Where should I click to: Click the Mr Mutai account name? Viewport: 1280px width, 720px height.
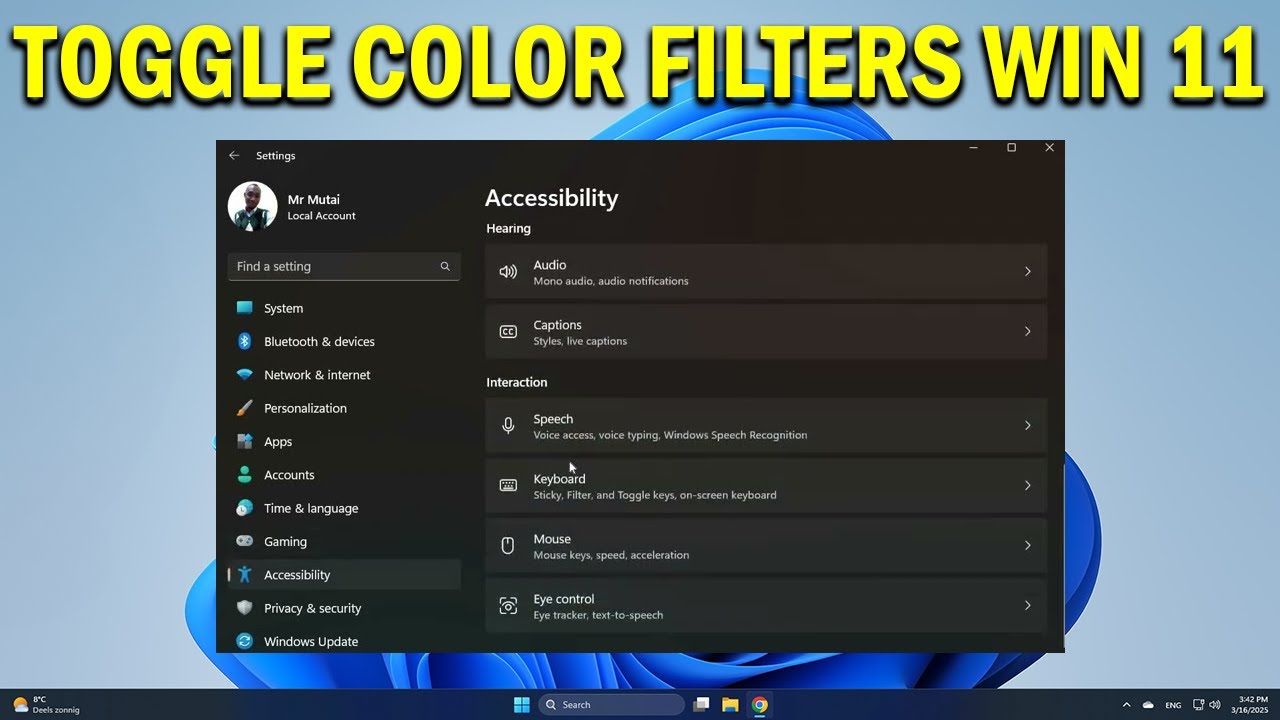click(314, 199)
